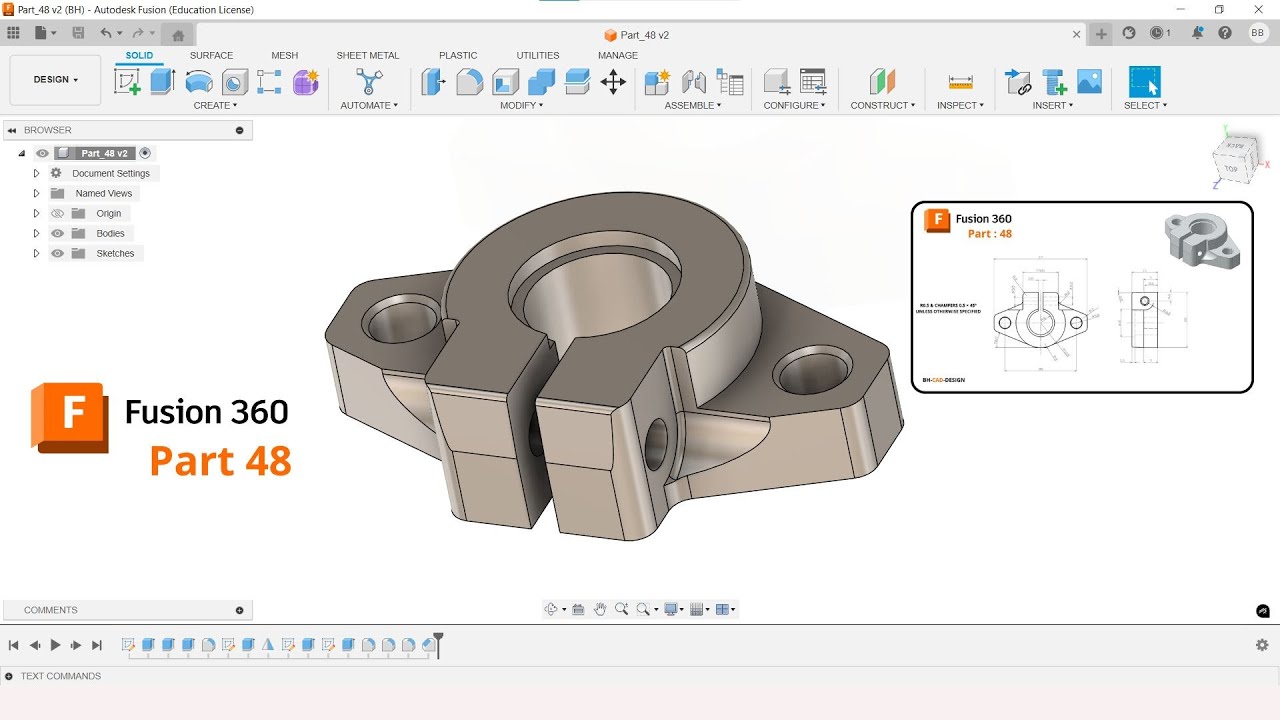The width and height of the screenshot is (1280, 720).
Task: Select the Joint tool
Action: point(694,82)
